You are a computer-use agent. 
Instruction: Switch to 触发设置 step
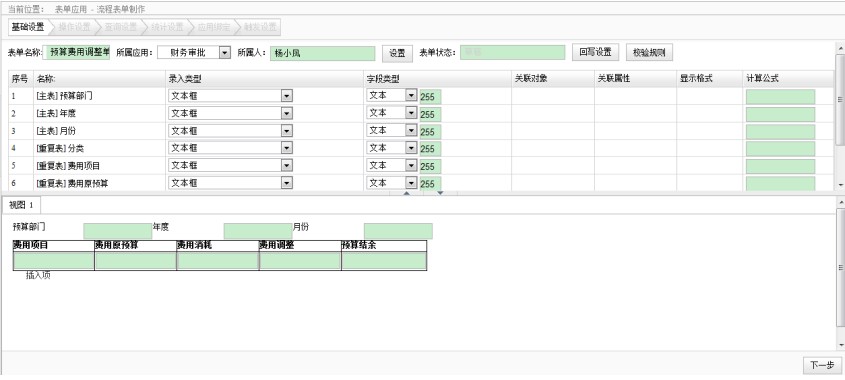[260, 27]
